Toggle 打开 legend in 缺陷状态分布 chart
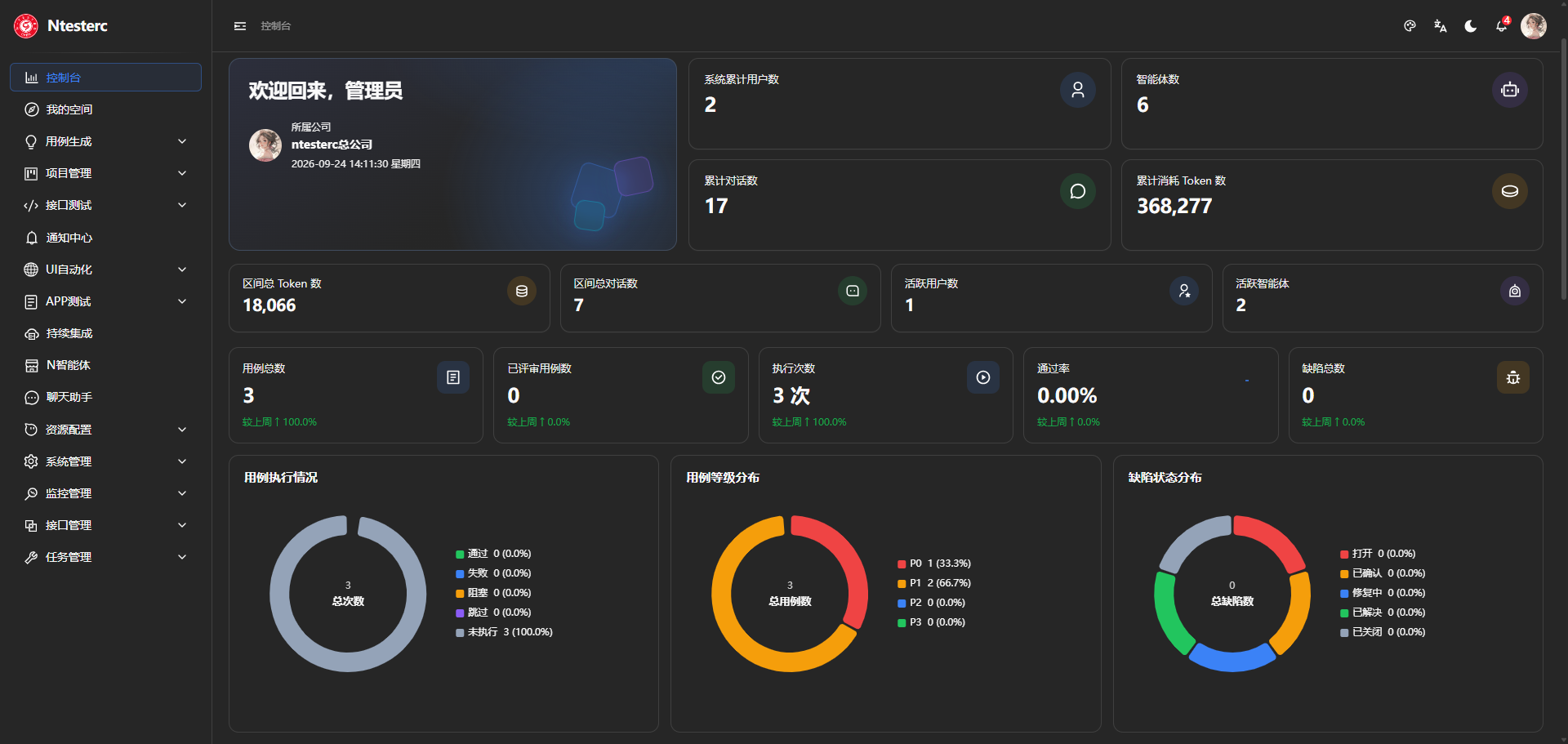This screenshot has width=1568, height=744. coord(1378,554)
